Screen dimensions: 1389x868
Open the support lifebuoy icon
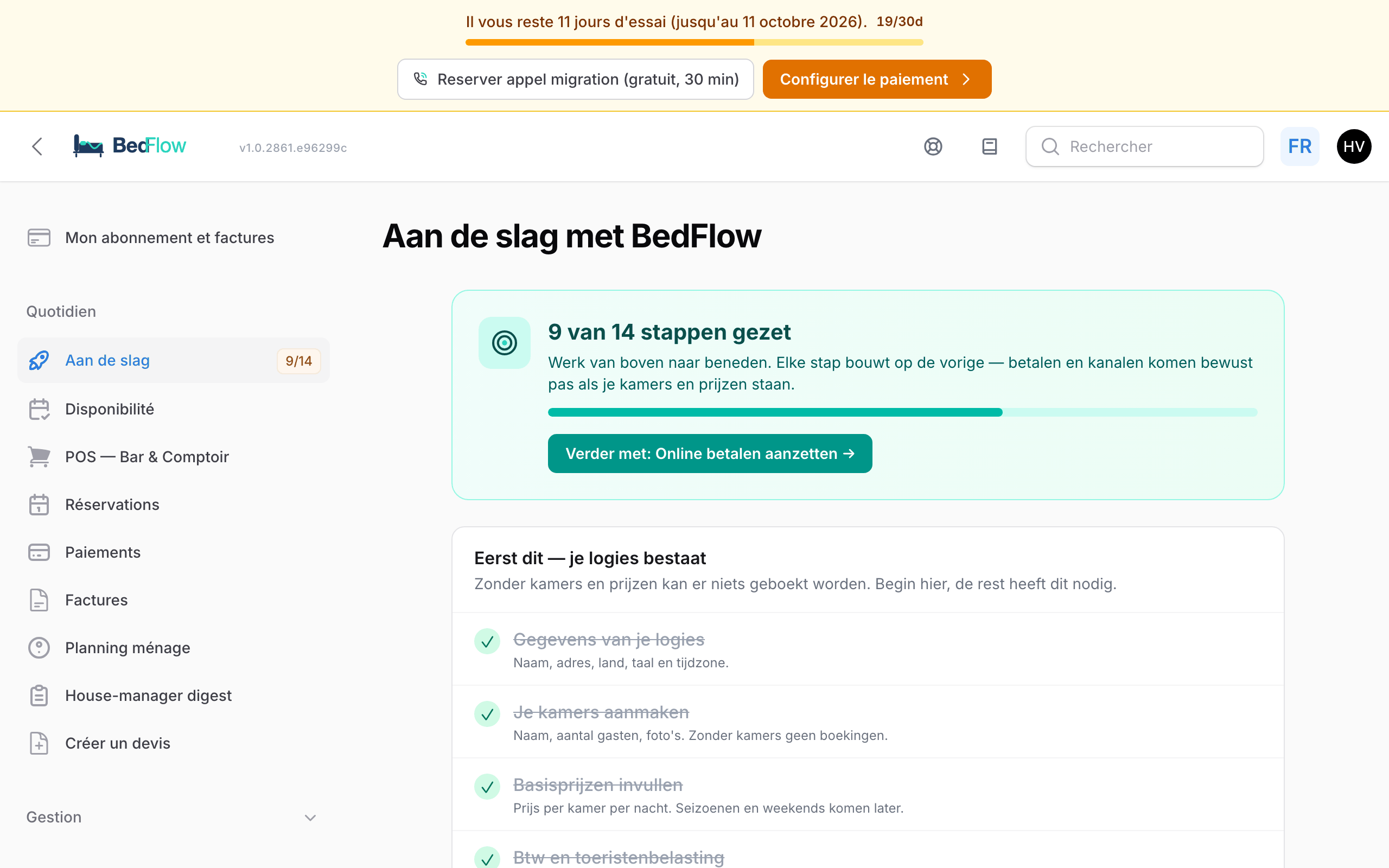point(933,146)
